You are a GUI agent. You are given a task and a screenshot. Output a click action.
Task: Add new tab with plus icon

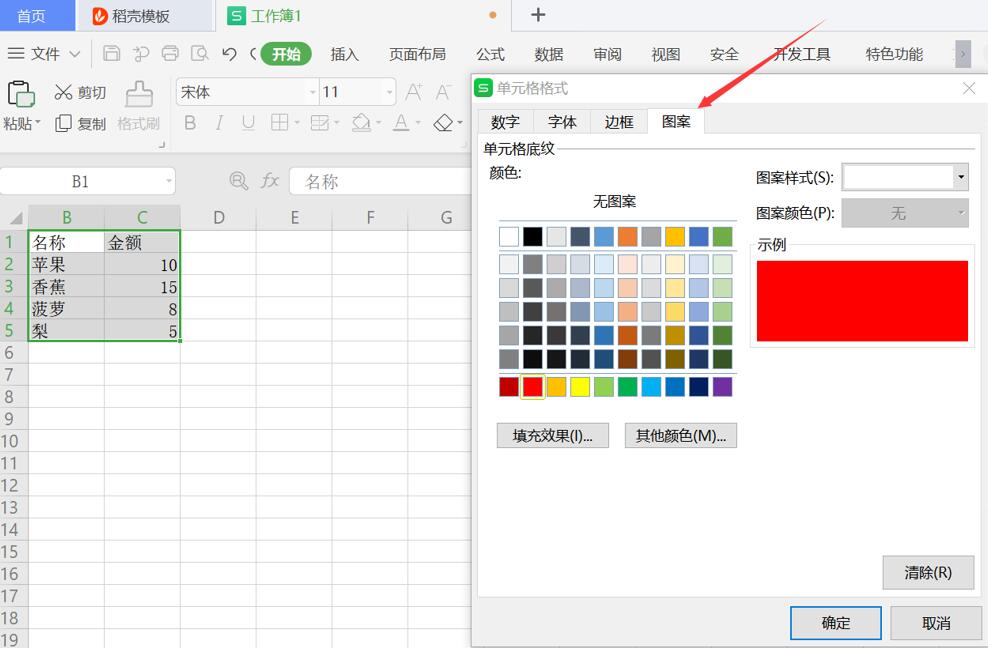tap(538, 15)
